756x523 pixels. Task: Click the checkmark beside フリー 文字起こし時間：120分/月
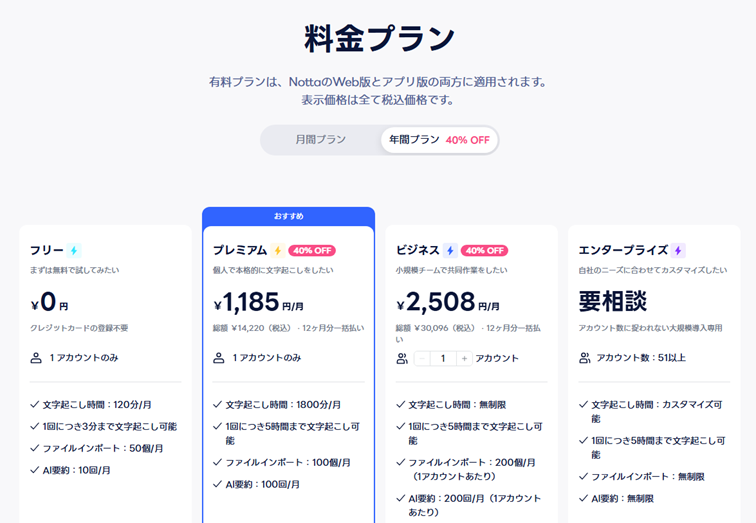[x=35, y=405]
